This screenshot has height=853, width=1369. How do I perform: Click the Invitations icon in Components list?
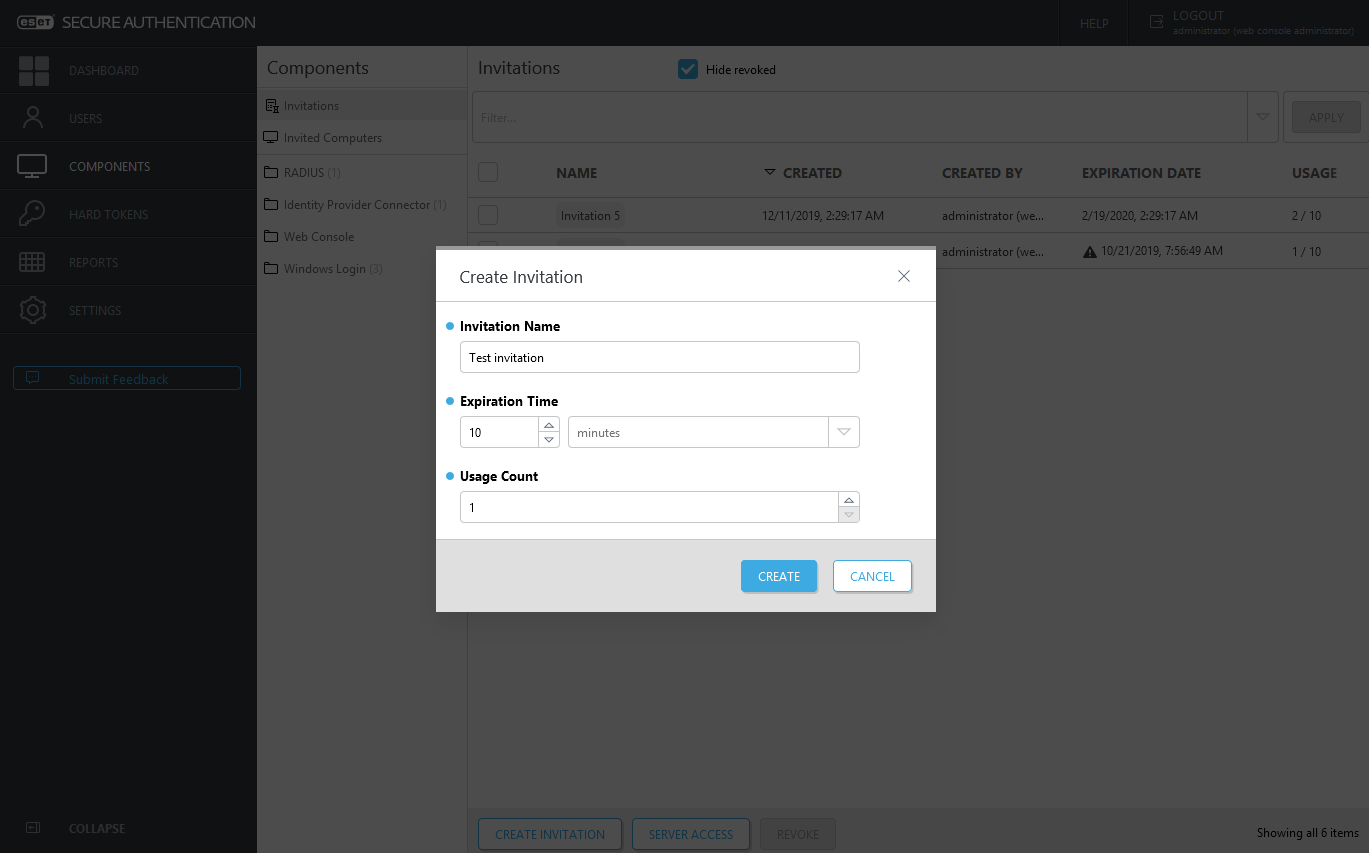(271, 104)
